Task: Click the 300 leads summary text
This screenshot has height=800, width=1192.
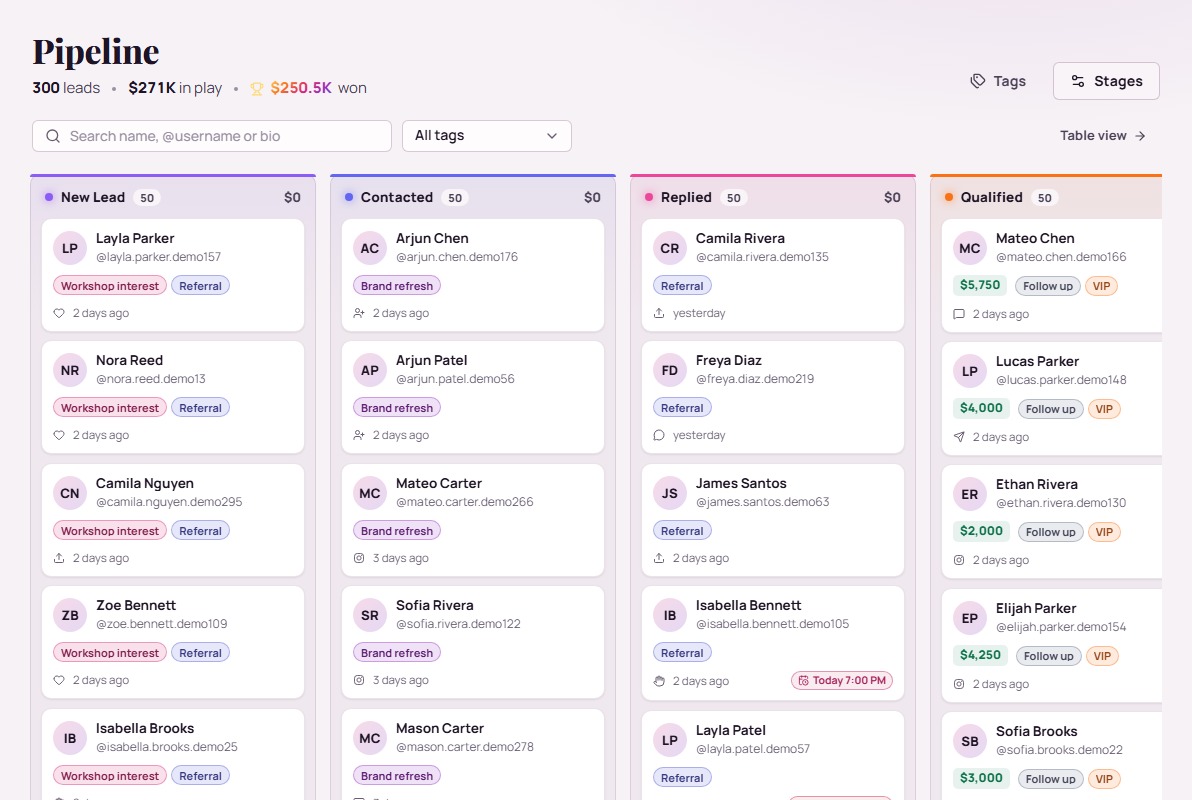Action: [66, 88]
